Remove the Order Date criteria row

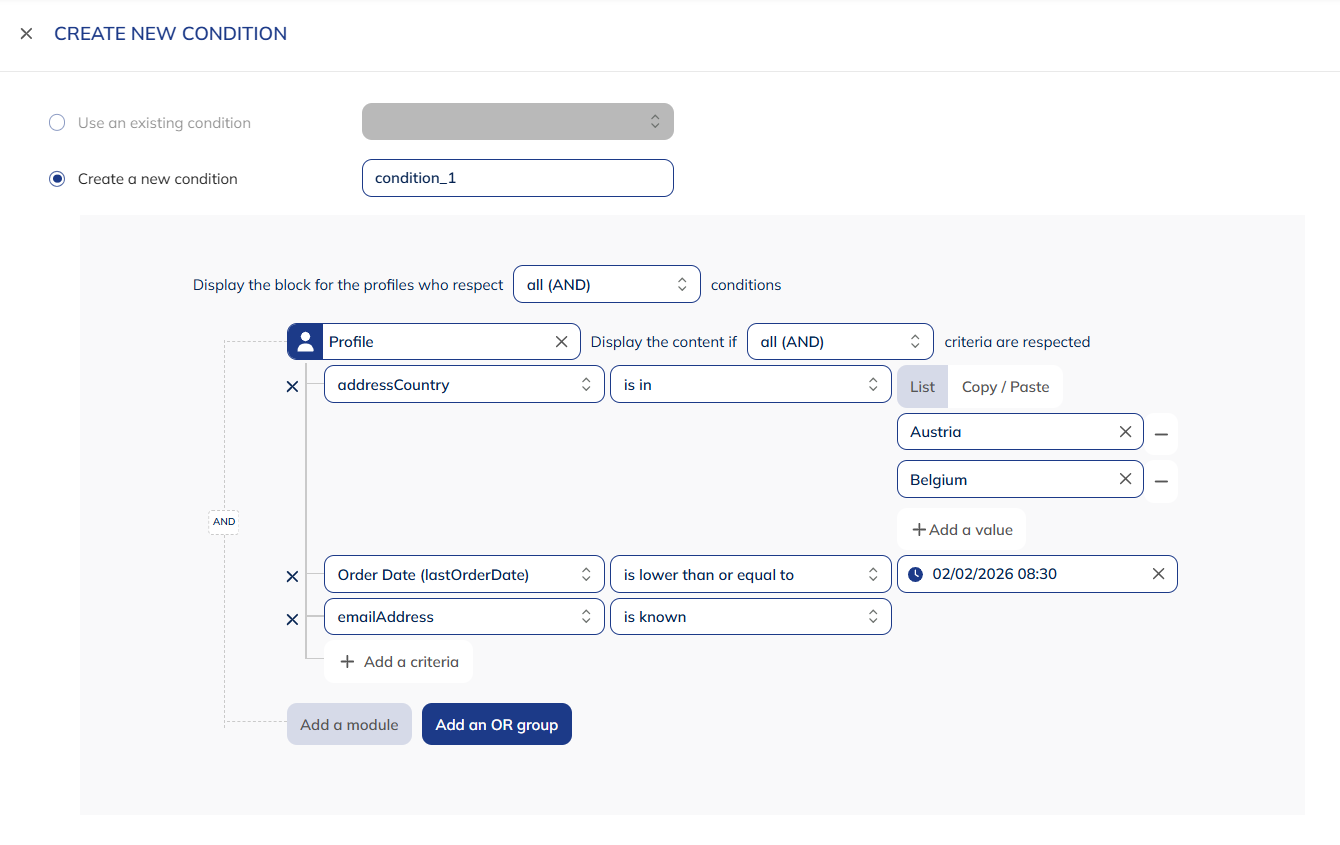(292, 576)
